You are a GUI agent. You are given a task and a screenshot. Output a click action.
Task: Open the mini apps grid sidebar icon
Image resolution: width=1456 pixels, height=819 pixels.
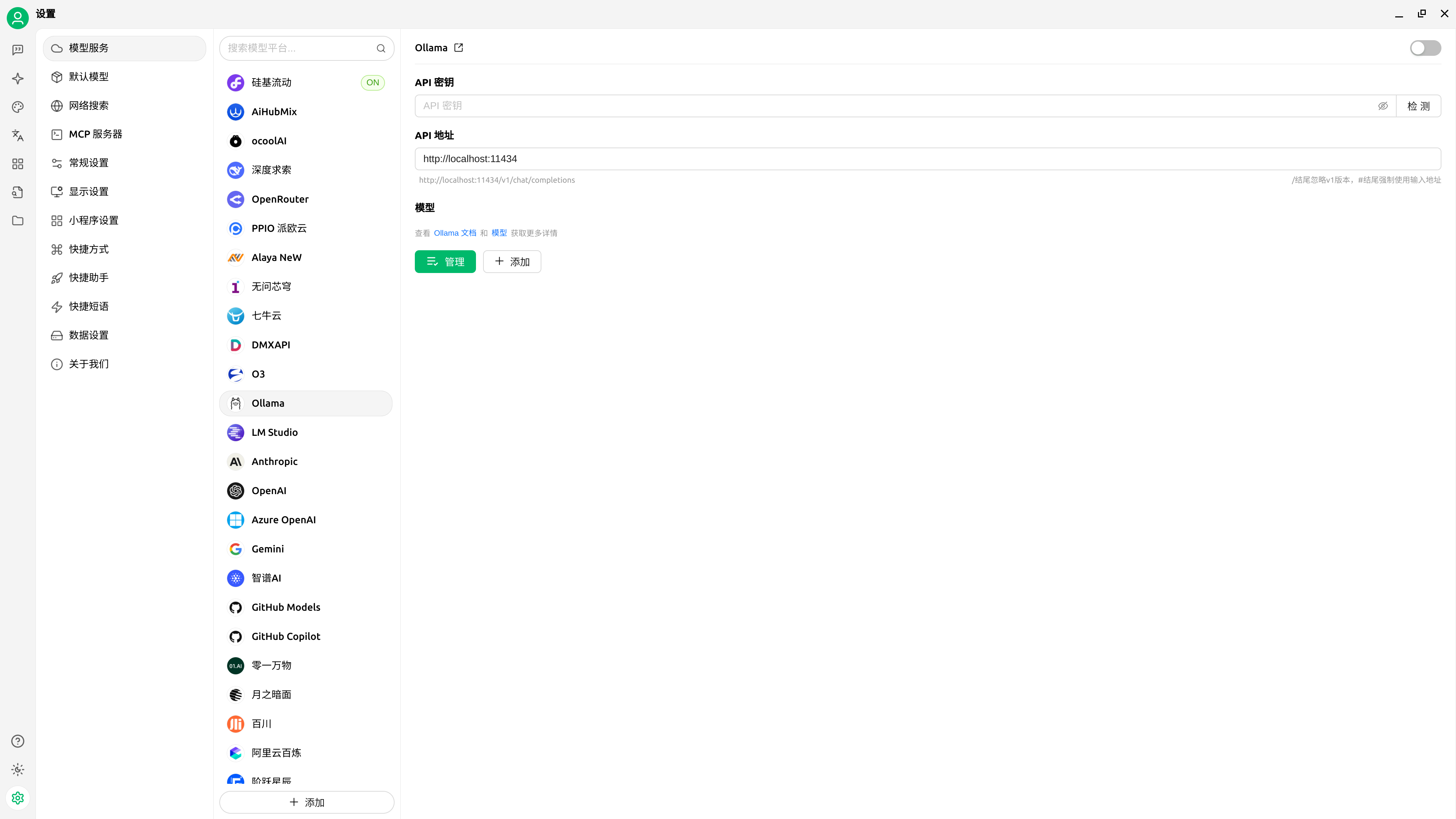17,164
